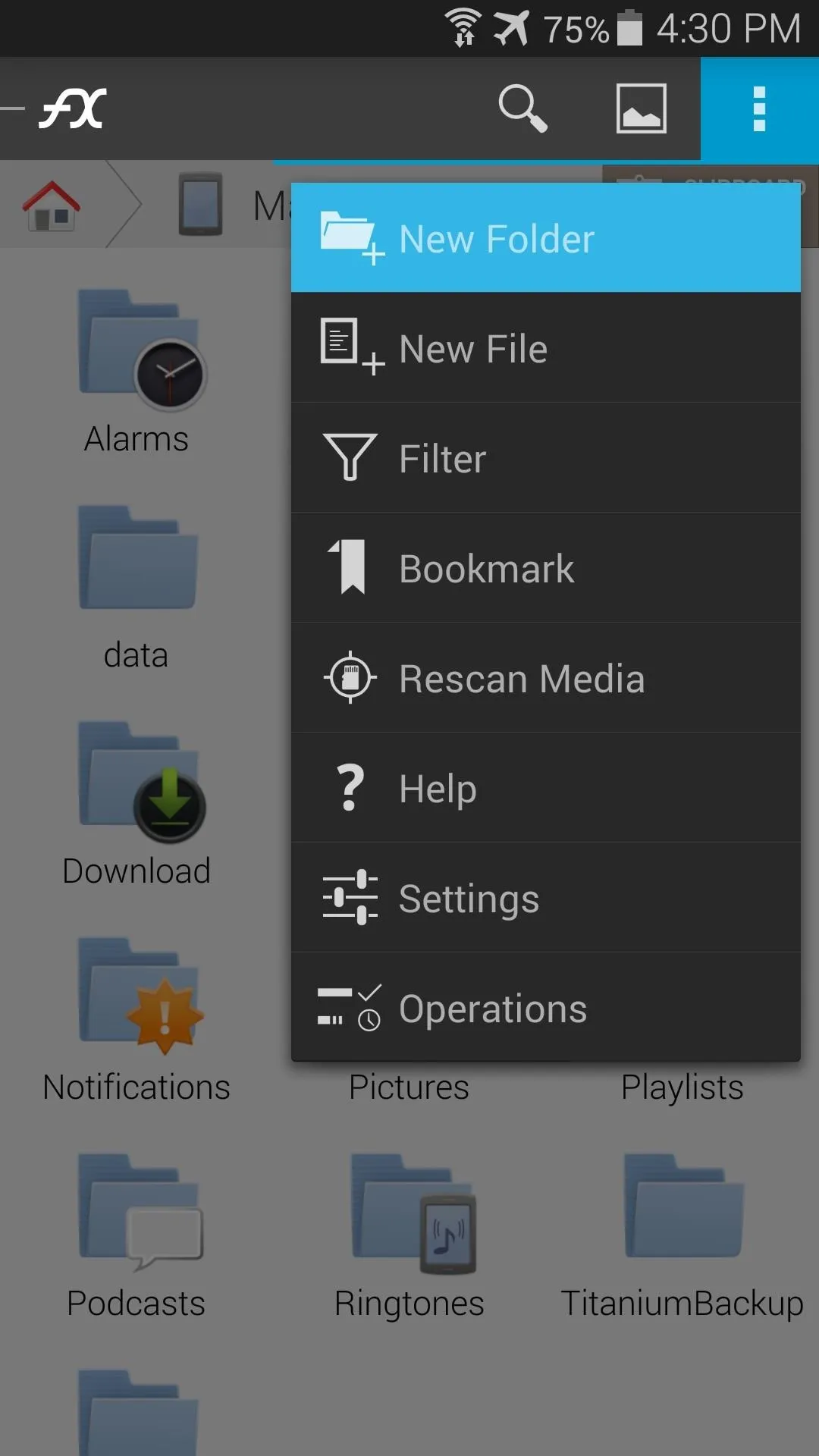Tap the Wi-Fi status icon
The height and width of the screenshot is (1456, 819).
click(x=463, y=28)
